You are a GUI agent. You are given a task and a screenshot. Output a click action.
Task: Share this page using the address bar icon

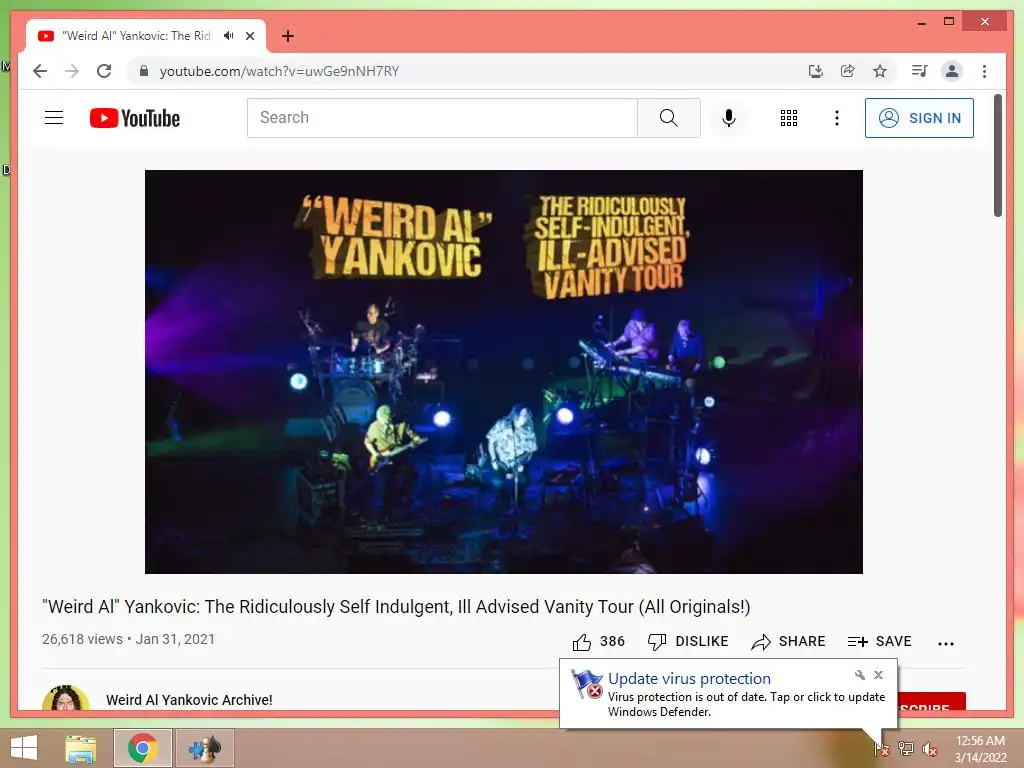[848, 71]
